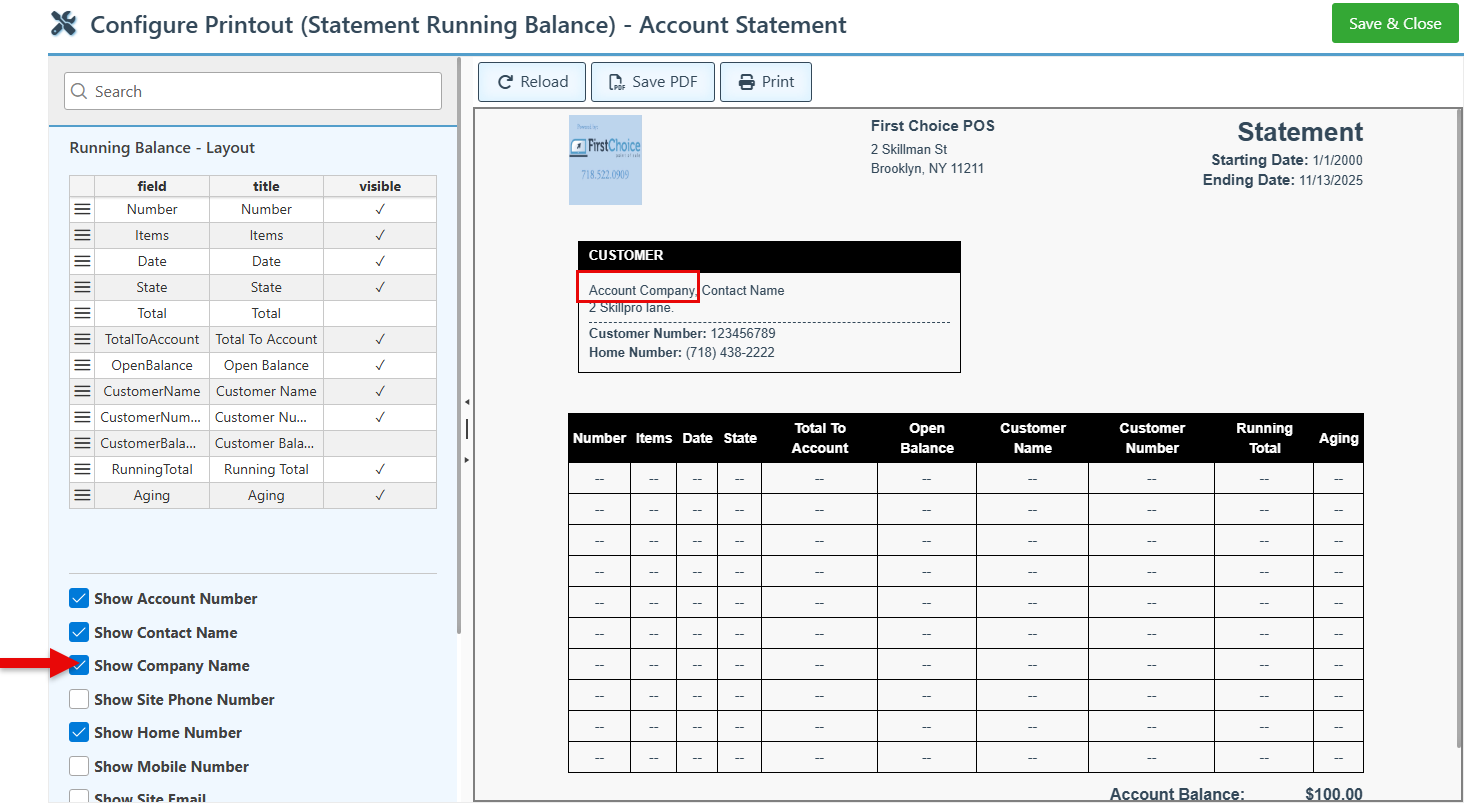The width and height of the screenshot is (1468, 808).
Task: Click the drag handle for RunningTotal row
Action: coord(82,470)
